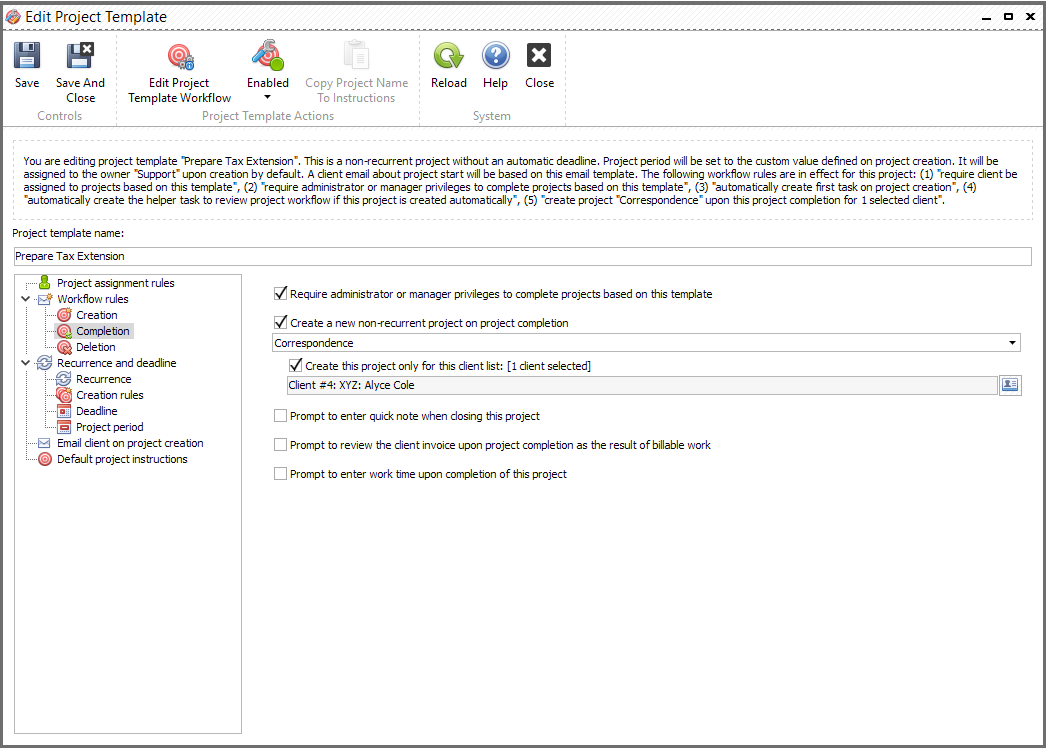Select the Completion workflow rule
The image size is (1046, 748).
(x=103, y=331)
